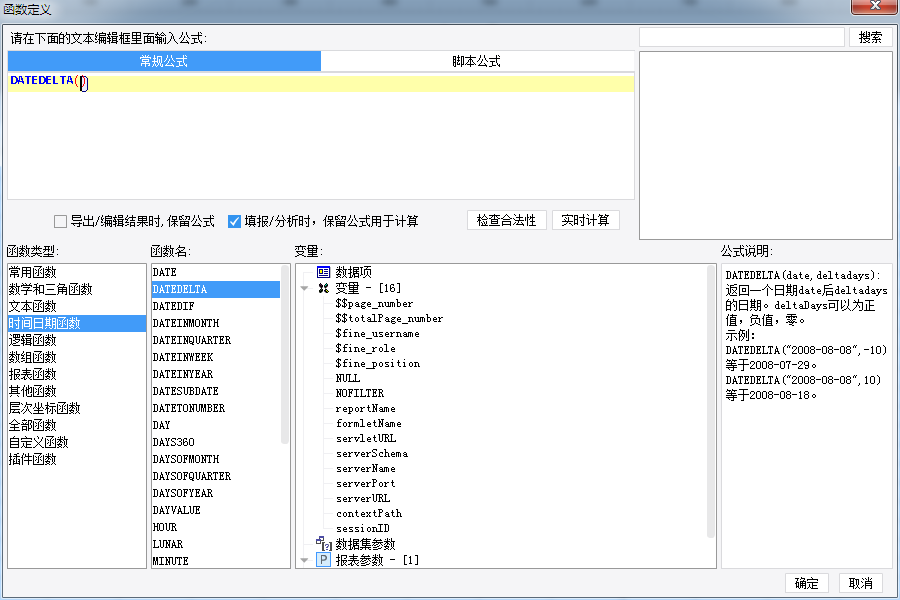
Task: Click the 数据项 table icon
Action: tap(323, 272)
